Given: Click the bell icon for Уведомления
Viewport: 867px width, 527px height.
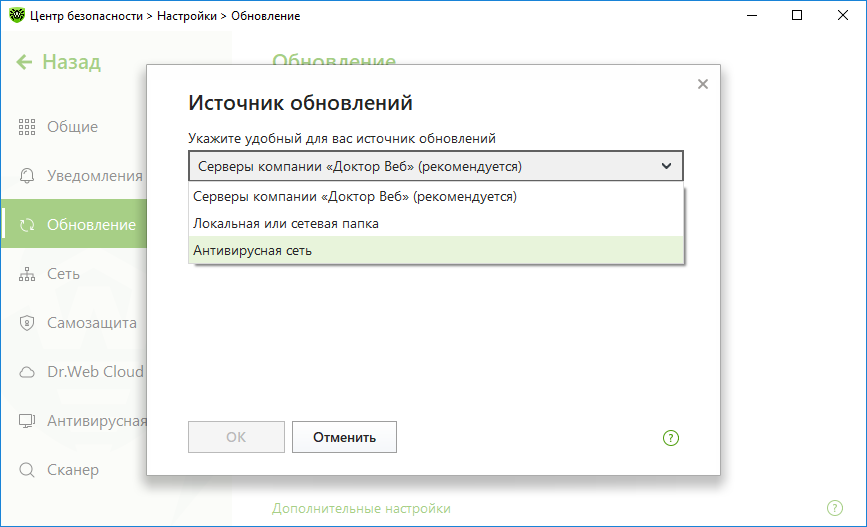Looking at the screenshot, I should coord(27,176).
